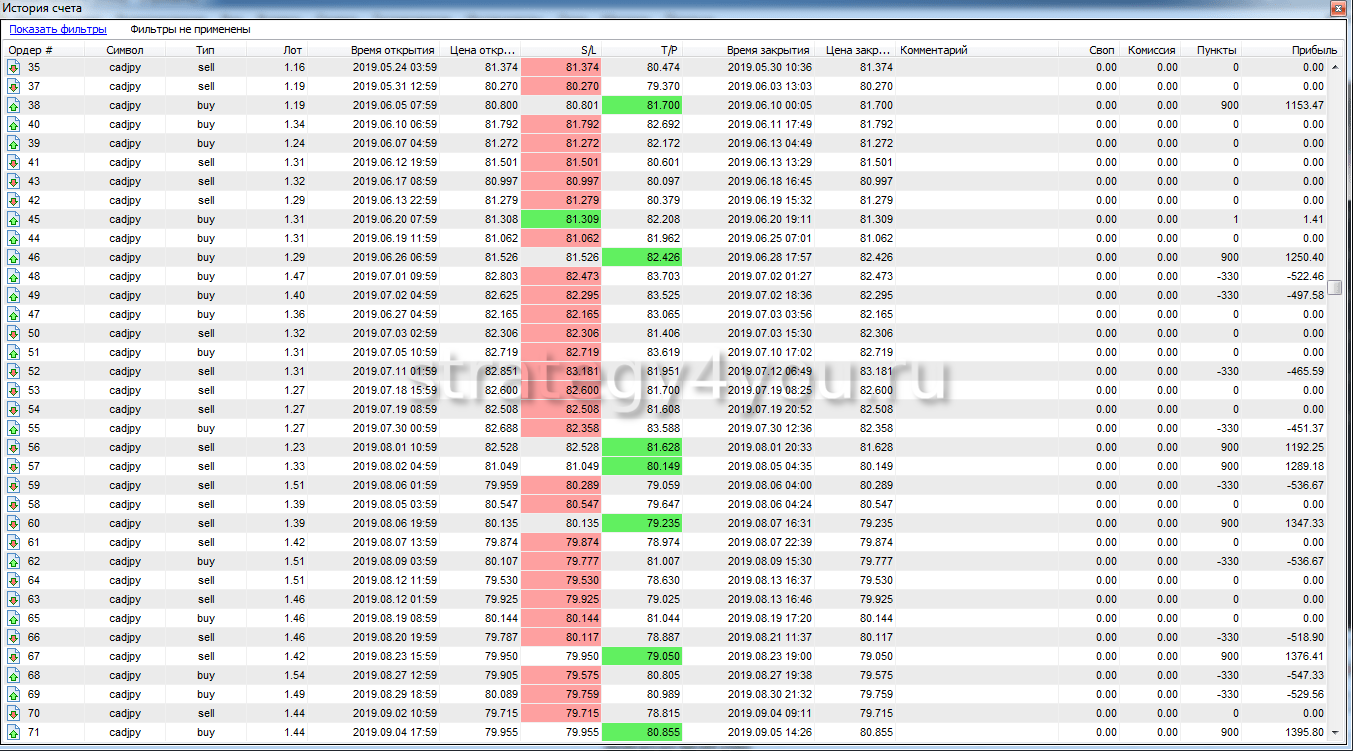Open the Показать фильтры link
Screen dimensions: 1353x751
(x=58, y=29)
